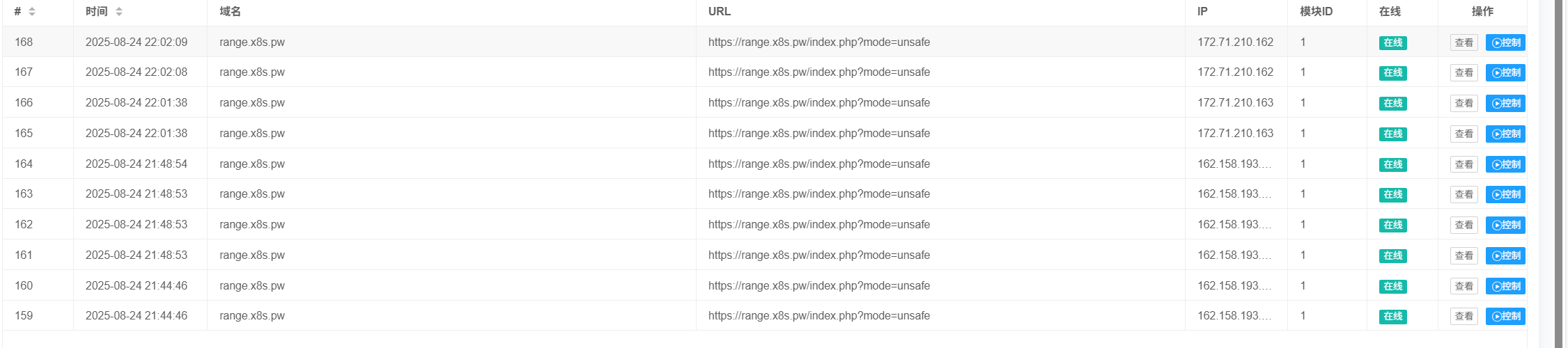Open 查看 details for row 161
Image resolution: width=1568 pixels, height=348 pixels.
(x=1464, y=256)
